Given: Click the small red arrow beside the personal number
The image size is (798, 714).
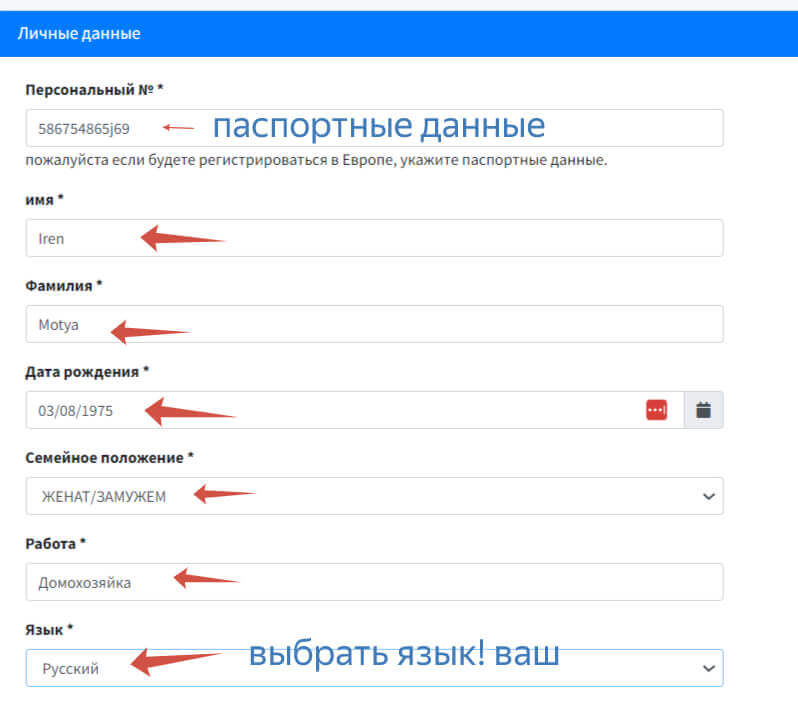Looking at the screenshot, I should coord(179,127).
